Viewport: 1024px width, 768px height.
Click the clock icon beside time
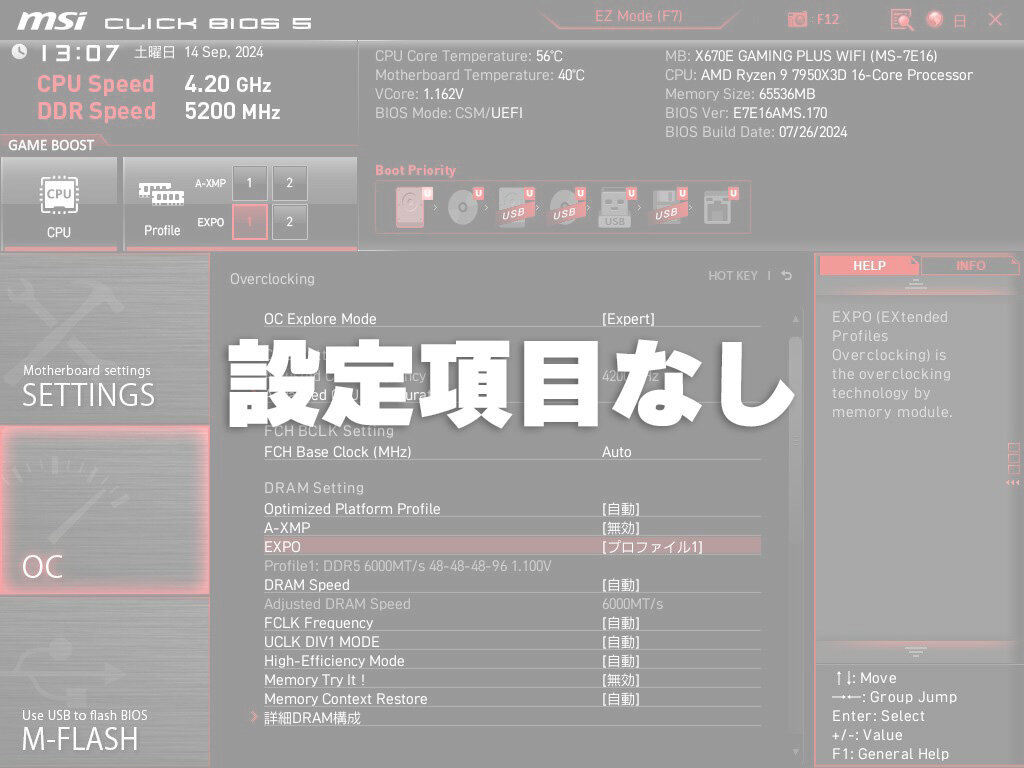(x=19, y=52)
